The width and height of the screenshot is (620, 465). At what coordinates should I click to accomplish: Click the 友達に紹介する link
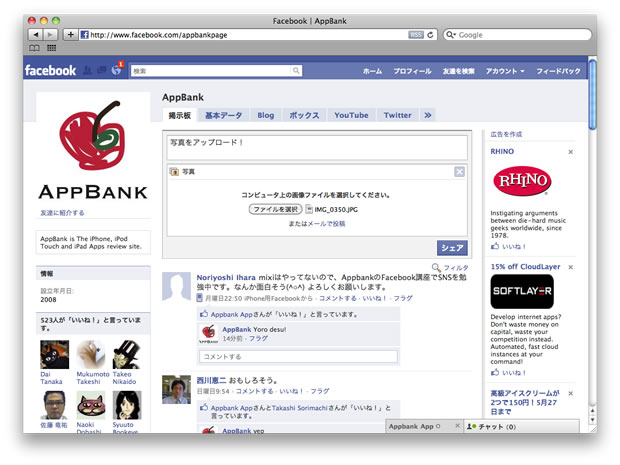(x=62, y=213)
